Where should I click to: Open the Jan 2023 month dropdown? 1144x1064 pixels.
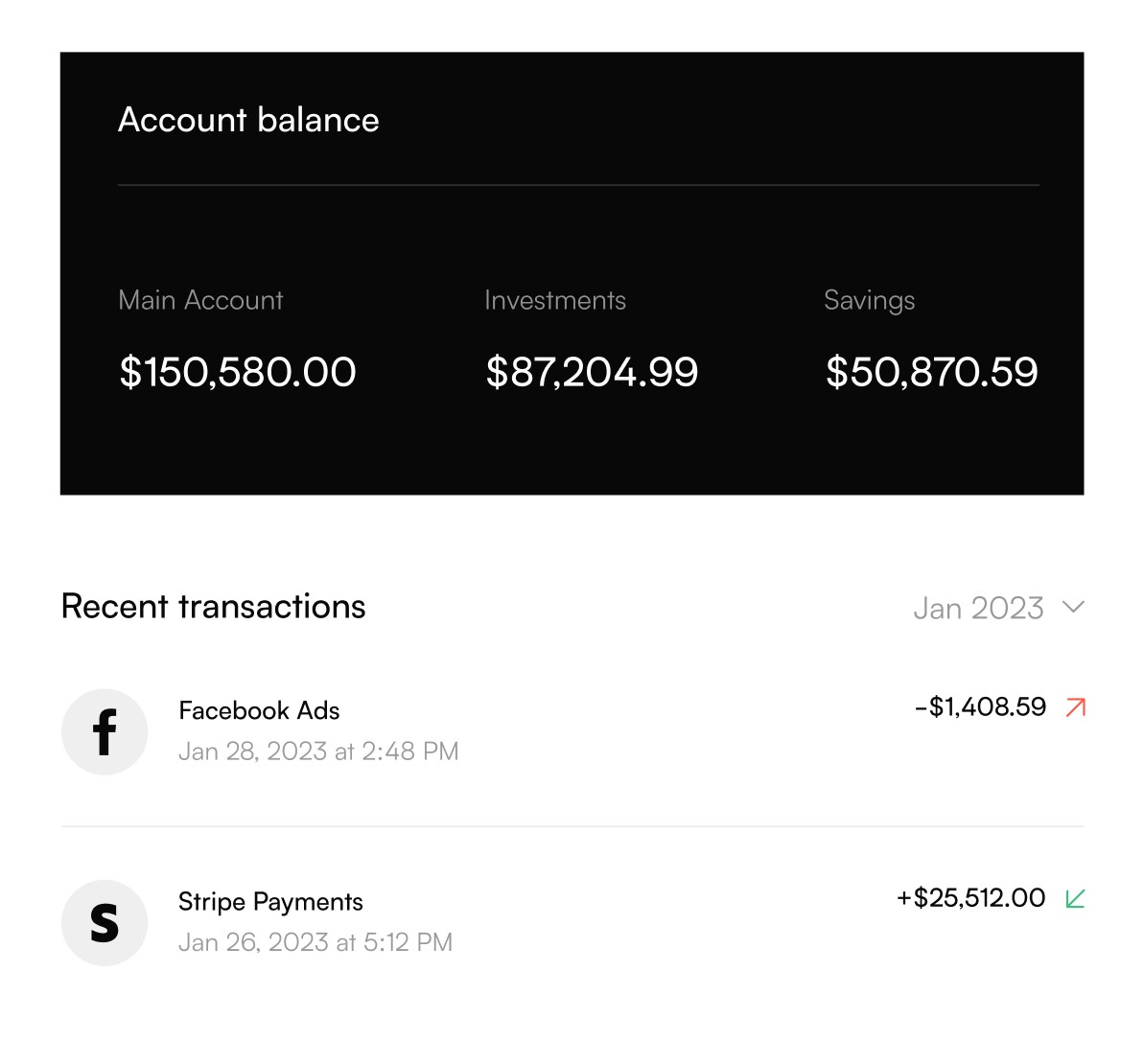coord(999,608)
